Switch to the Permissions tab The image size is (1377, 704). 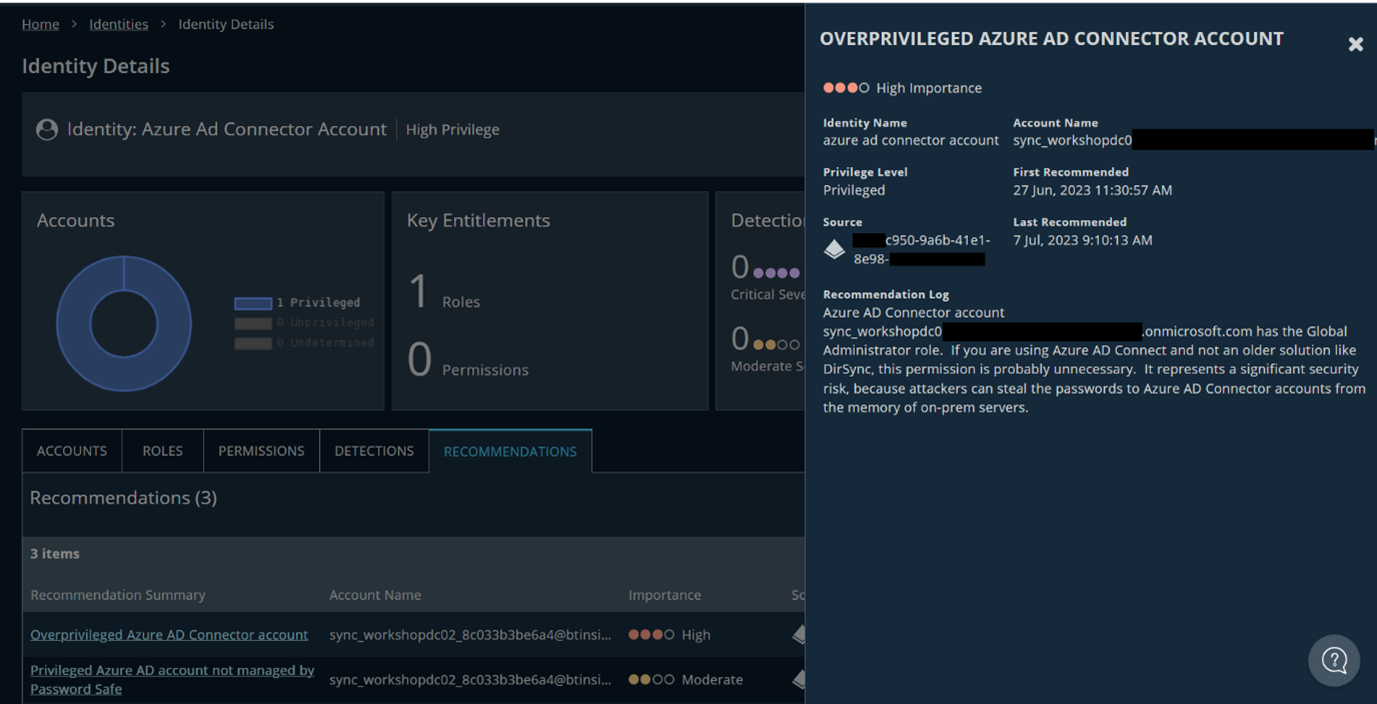pos(261,451)
